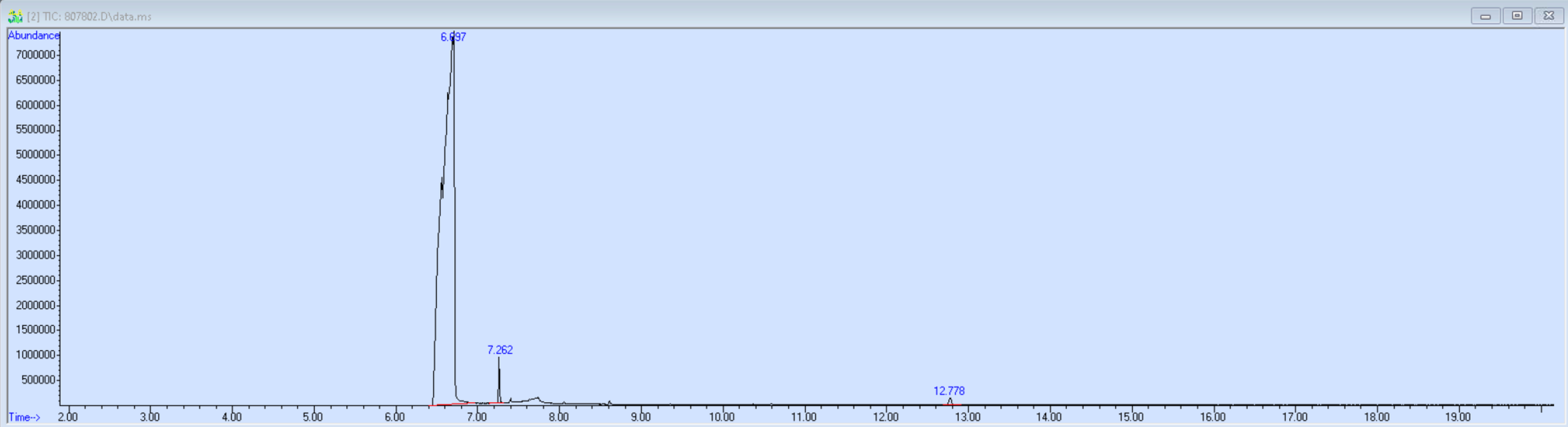Maximize the TIC chromatogram window

[1517, 16]
